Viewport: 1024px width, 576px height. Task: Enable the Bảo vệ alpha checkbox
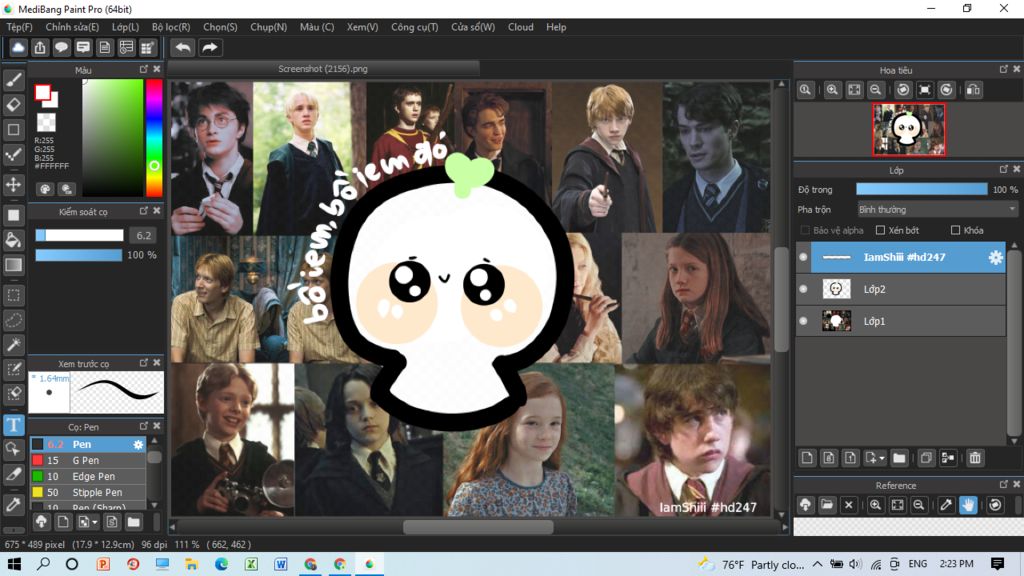pos(805,230)
